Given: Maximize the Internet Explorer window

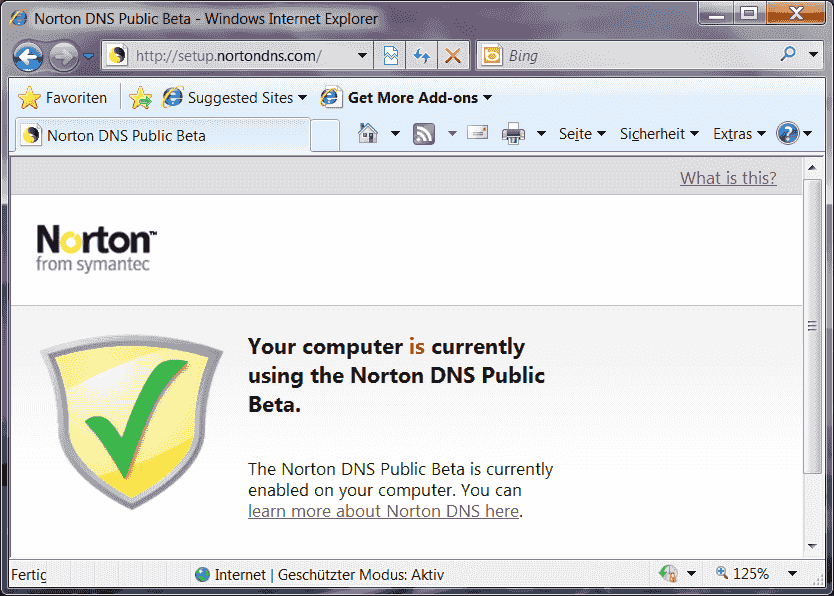Looking at the screenshot, I should [749, 13].
